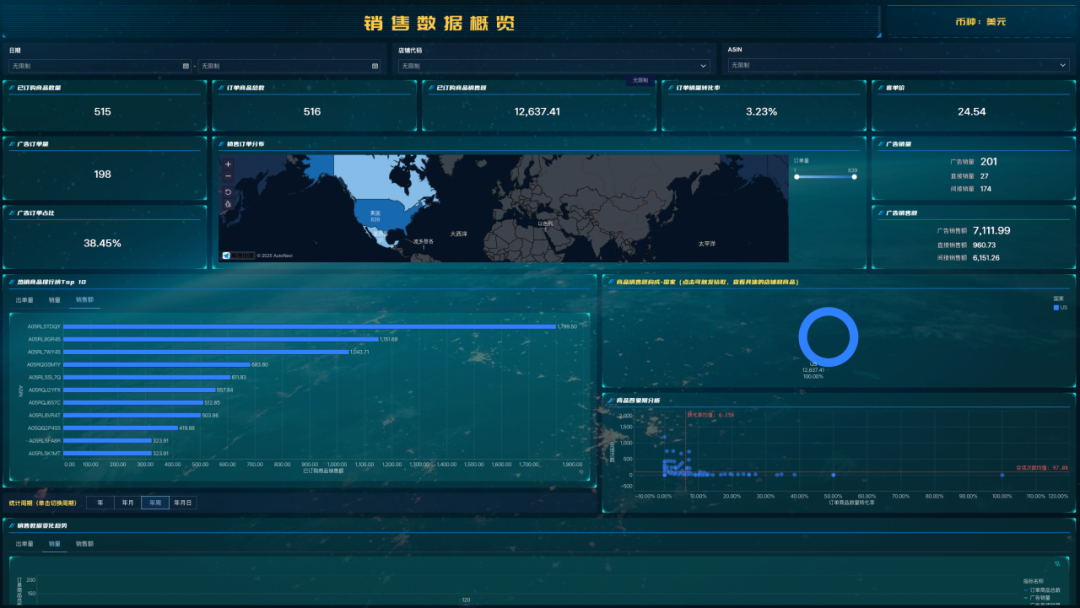1080x608 pixels.
Task: Switch Top 10 ranking to 销量 tab
Action: pyautogui.click(x=55, y=299)
